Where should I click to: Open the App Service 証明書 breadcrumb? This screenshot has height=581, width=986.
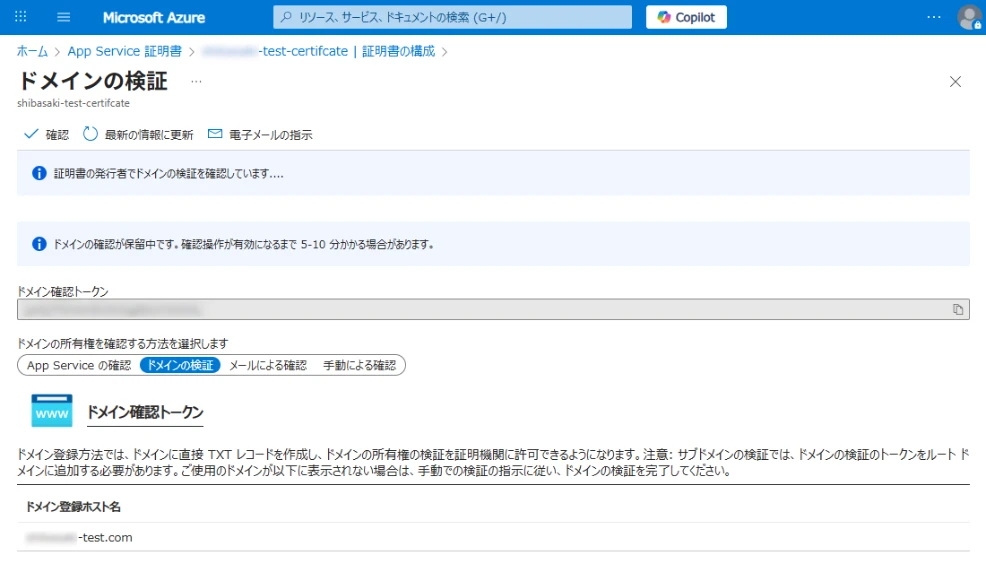[x=124, y=51]
